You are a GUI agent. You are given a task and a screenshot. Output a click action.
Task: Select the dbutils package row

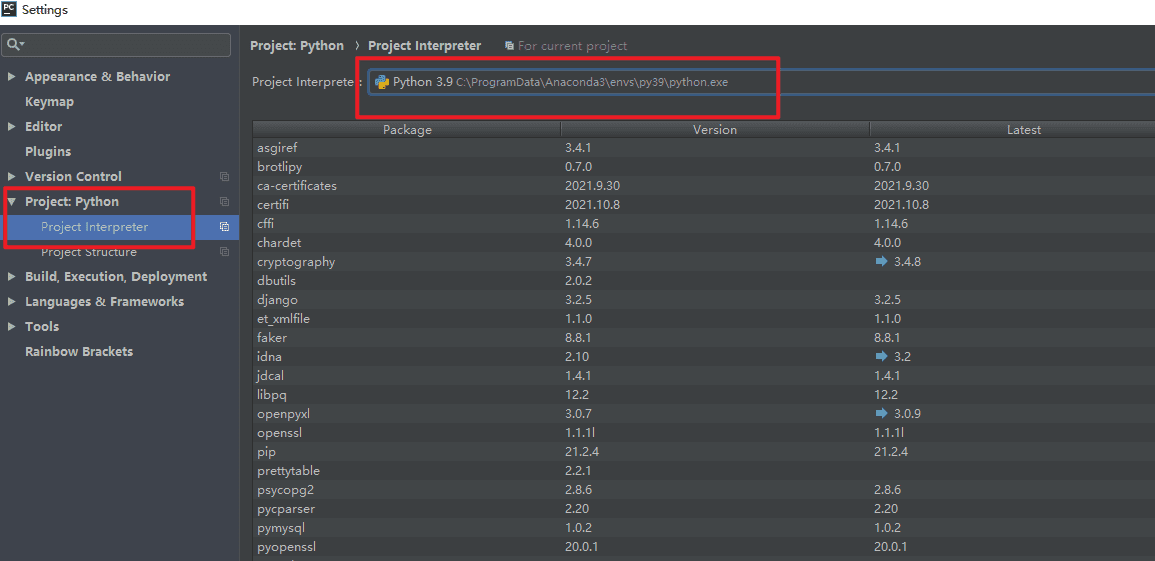703,280
